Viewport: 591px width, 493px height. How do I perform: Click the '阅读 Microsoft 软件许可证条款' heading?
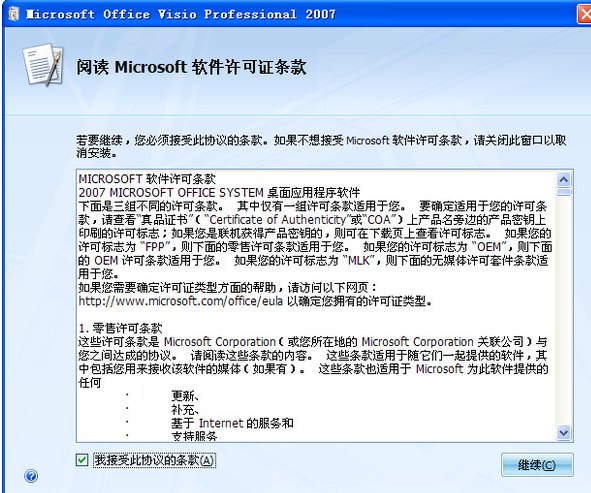click(191, 67)
